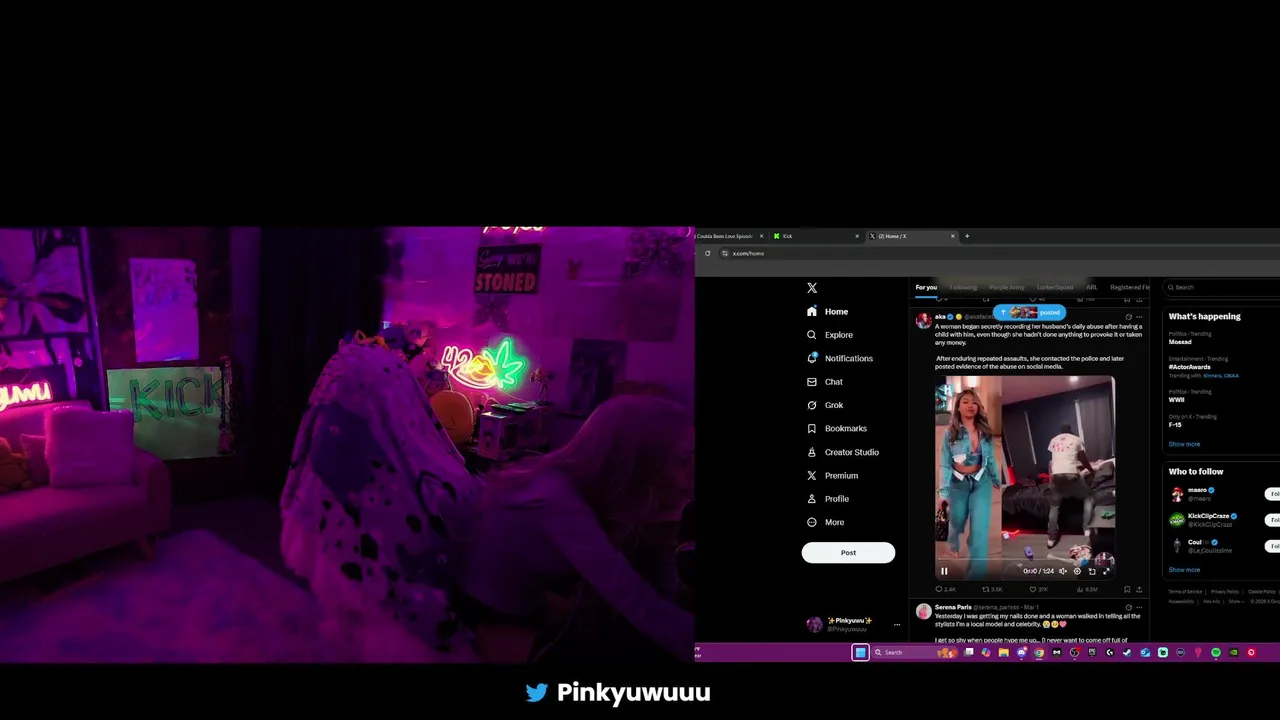
Task: Open Outlook from the taskbar
Action: tap(1145, 653)
